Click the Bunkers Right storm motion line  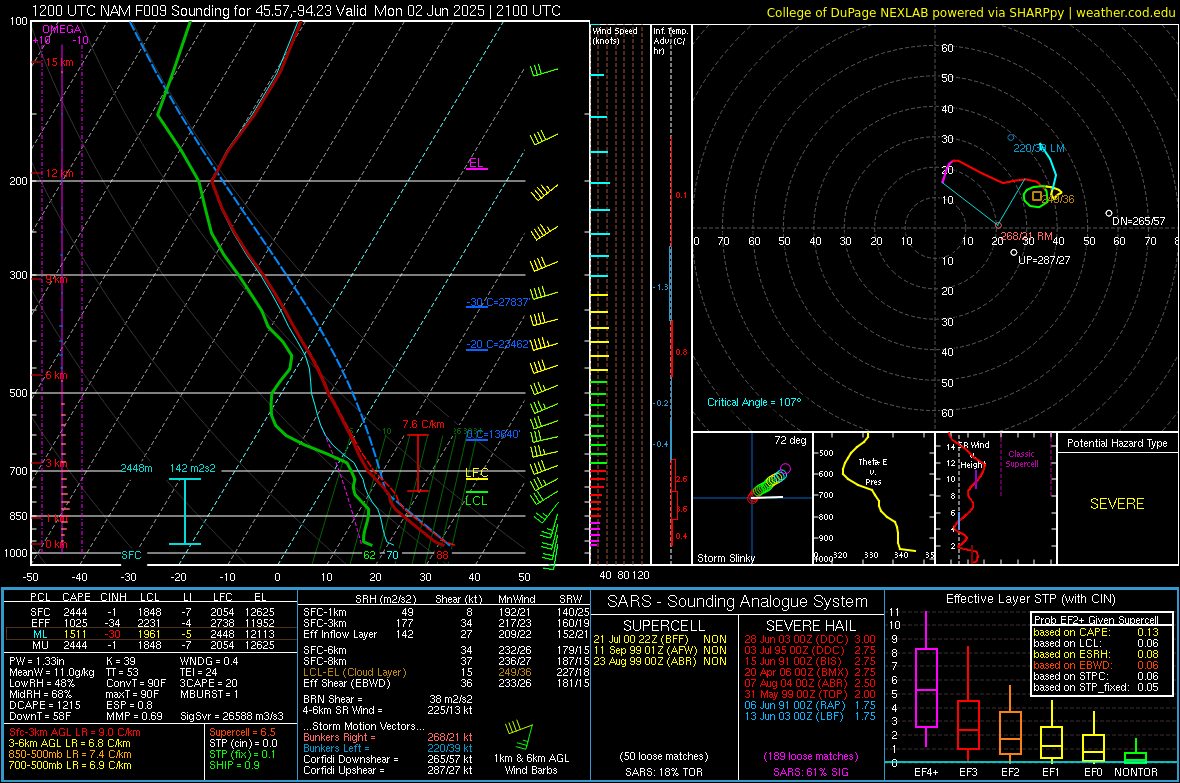(388, 737)
